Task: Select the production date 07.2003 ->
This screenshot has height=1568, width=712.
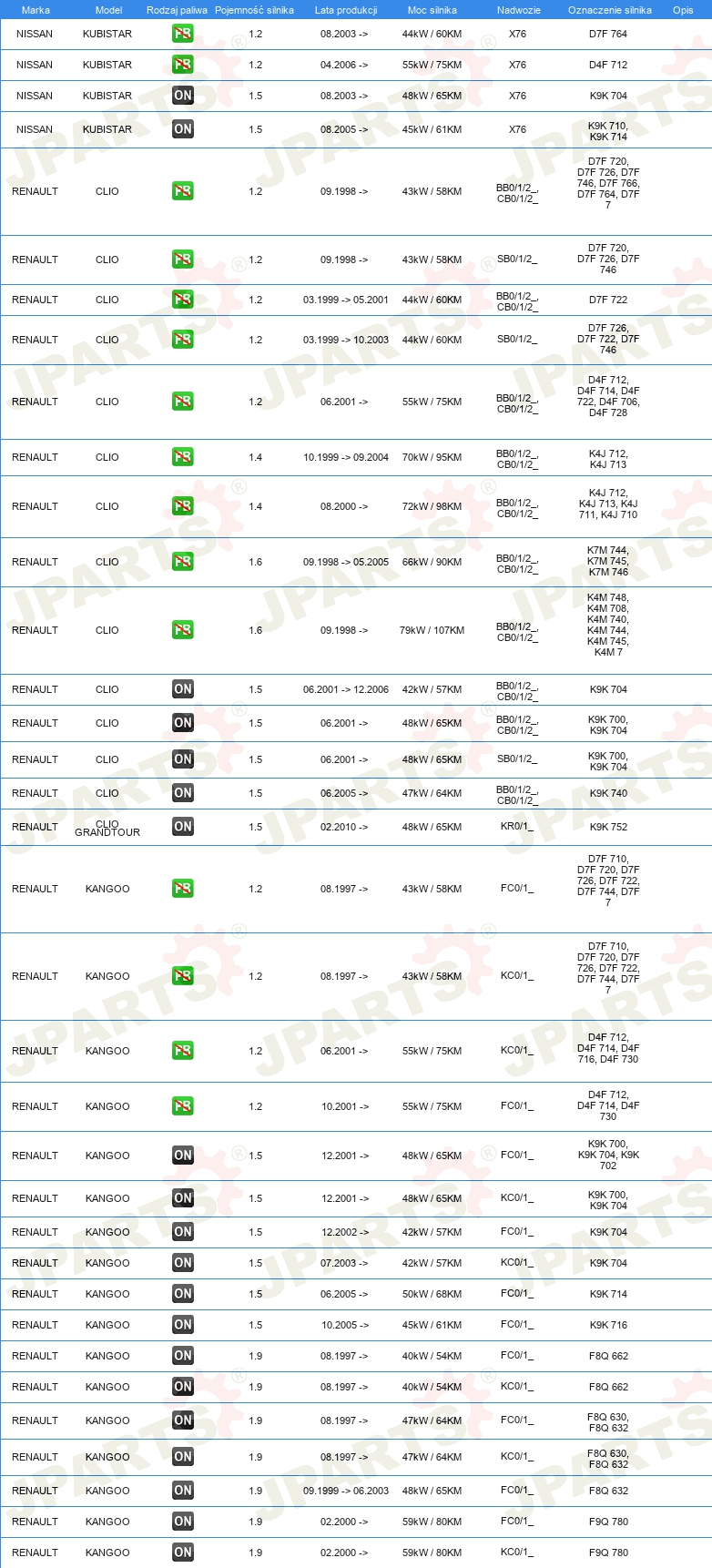Action: 344,1263
